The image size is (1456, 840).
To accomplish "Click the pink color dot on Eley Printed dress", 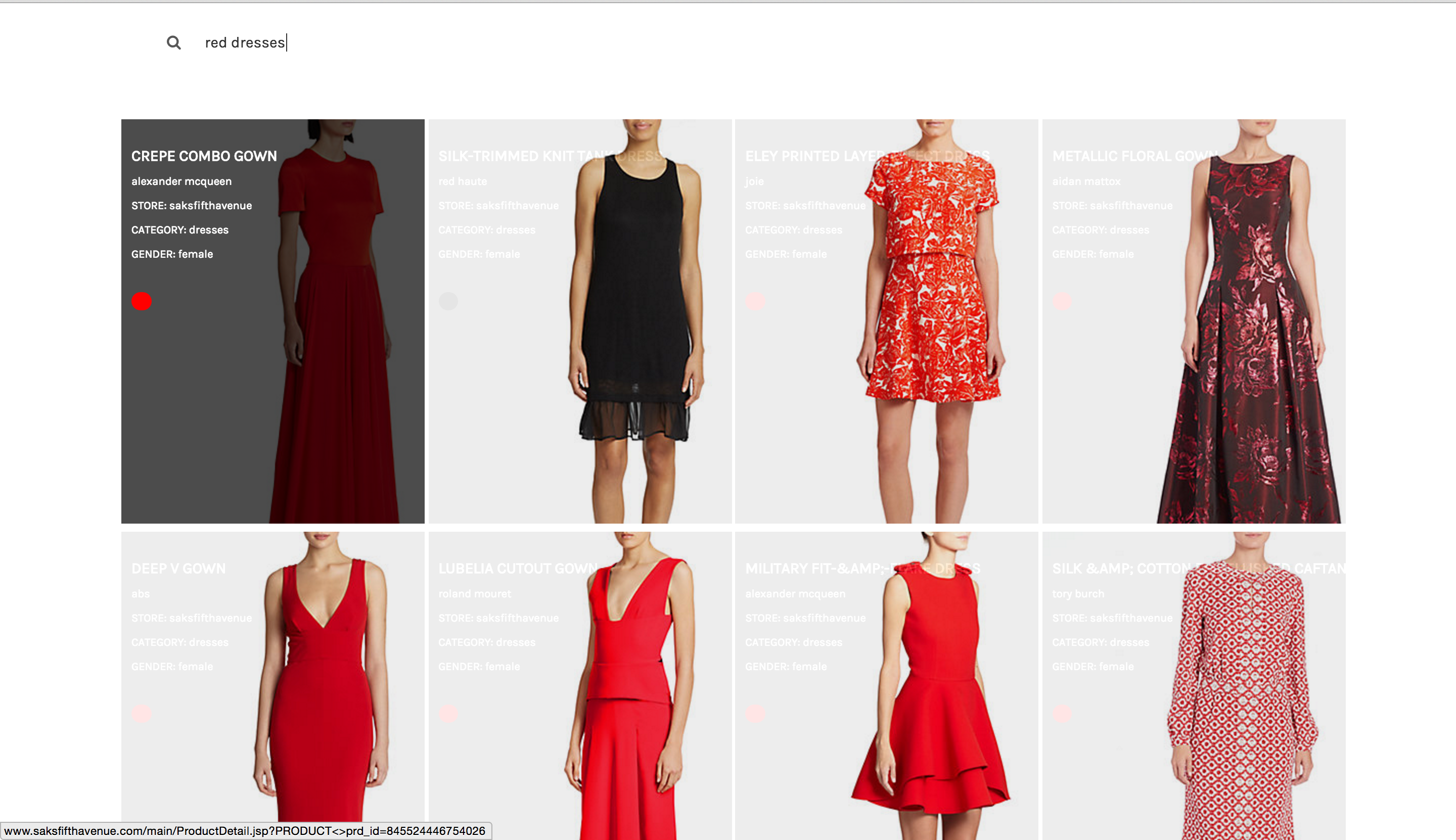I will pos(755,301).
